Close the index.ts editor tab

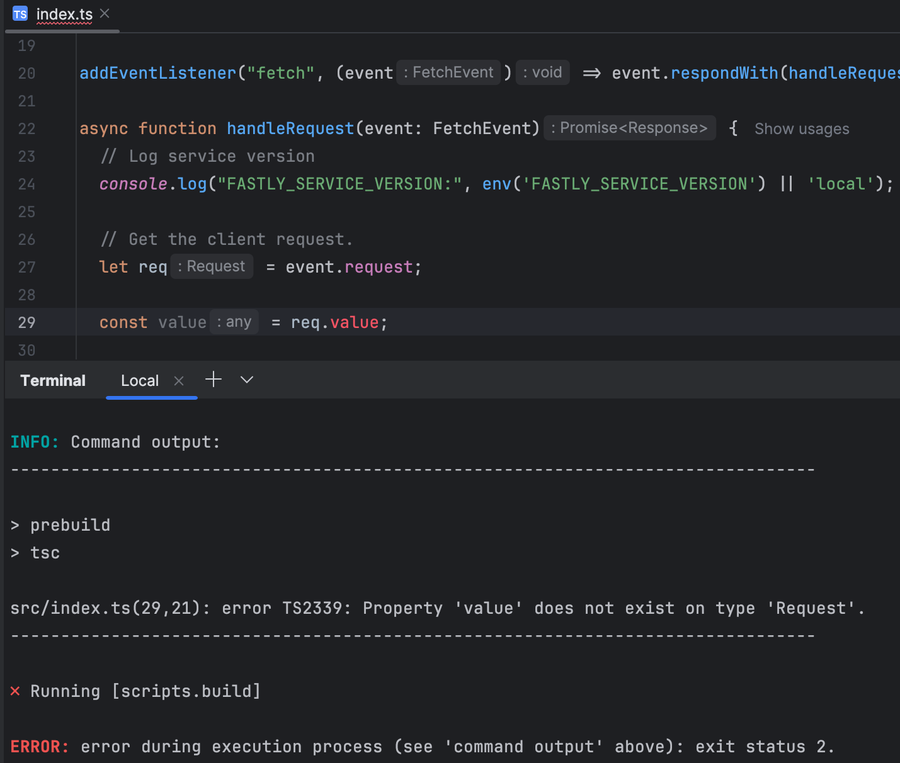click(104, 13)
